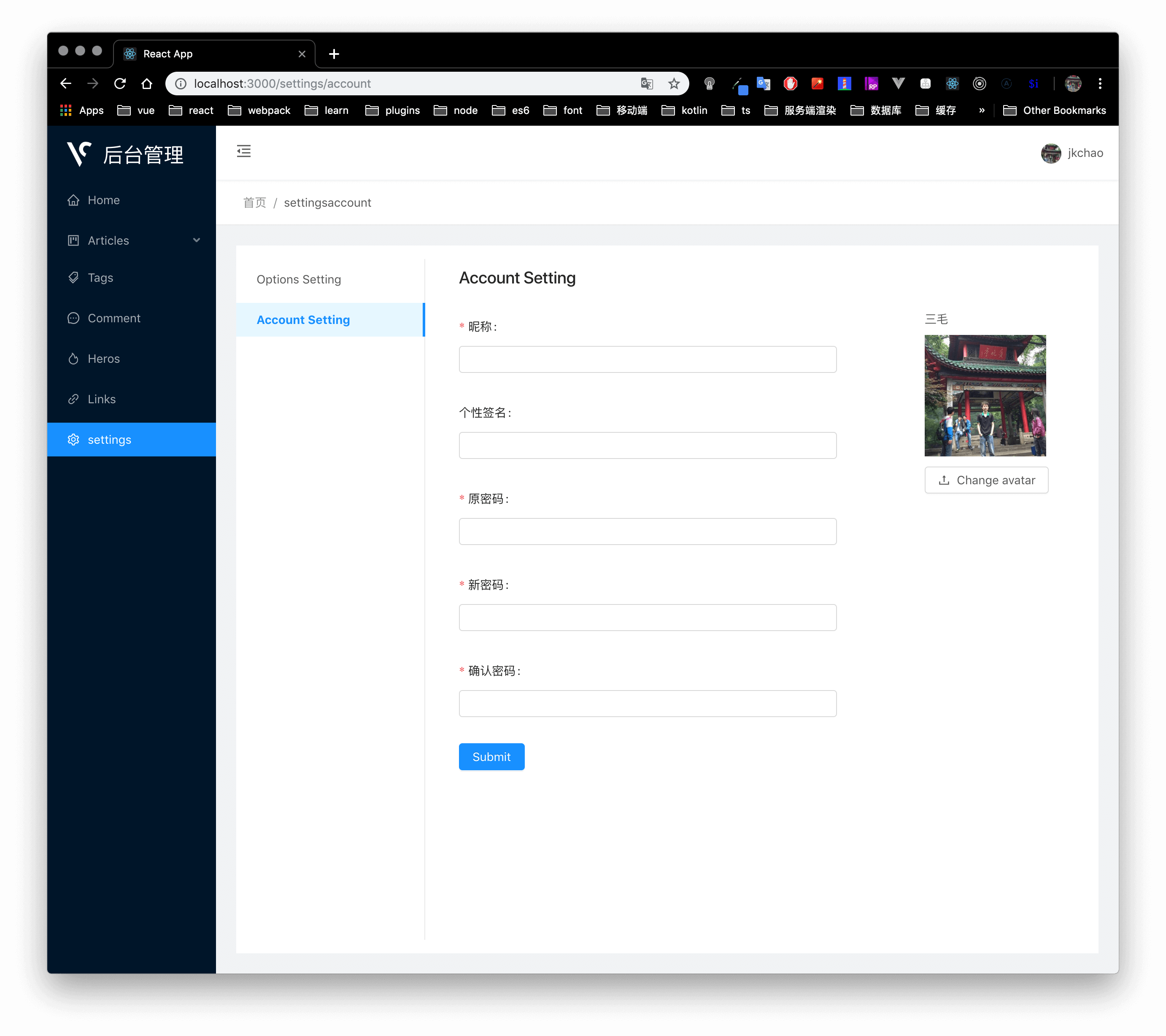Click the 新密码 input field
This screenshot has height=1036, width=1166.
pyautogui.click(x=648, y=617)
